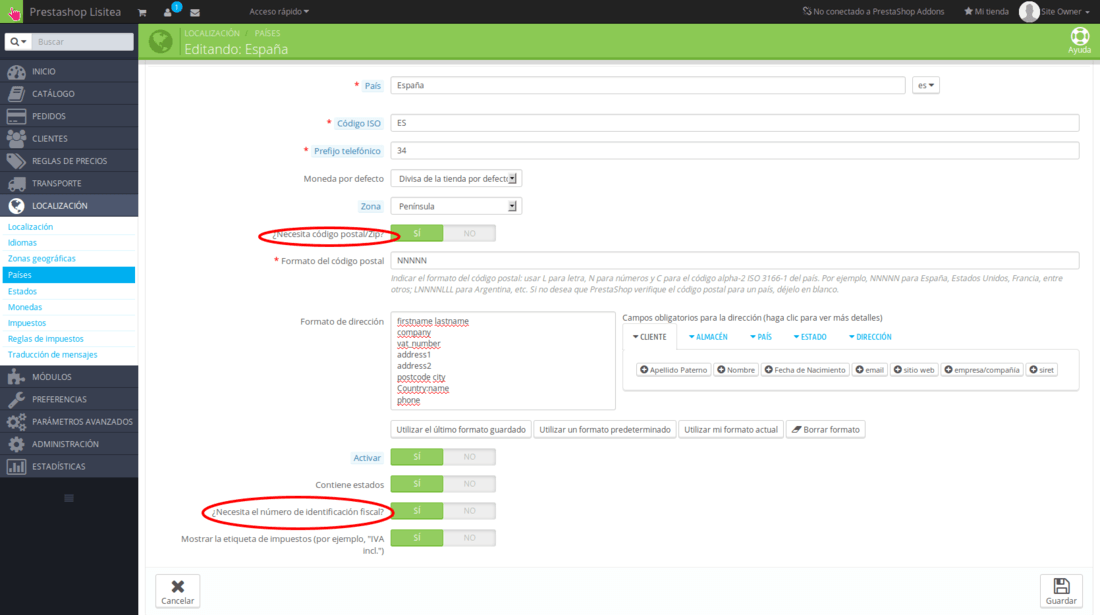Screen dimensions: 1100x615
Task: Open the shopping cart orders icon
Action: (142, 12)
